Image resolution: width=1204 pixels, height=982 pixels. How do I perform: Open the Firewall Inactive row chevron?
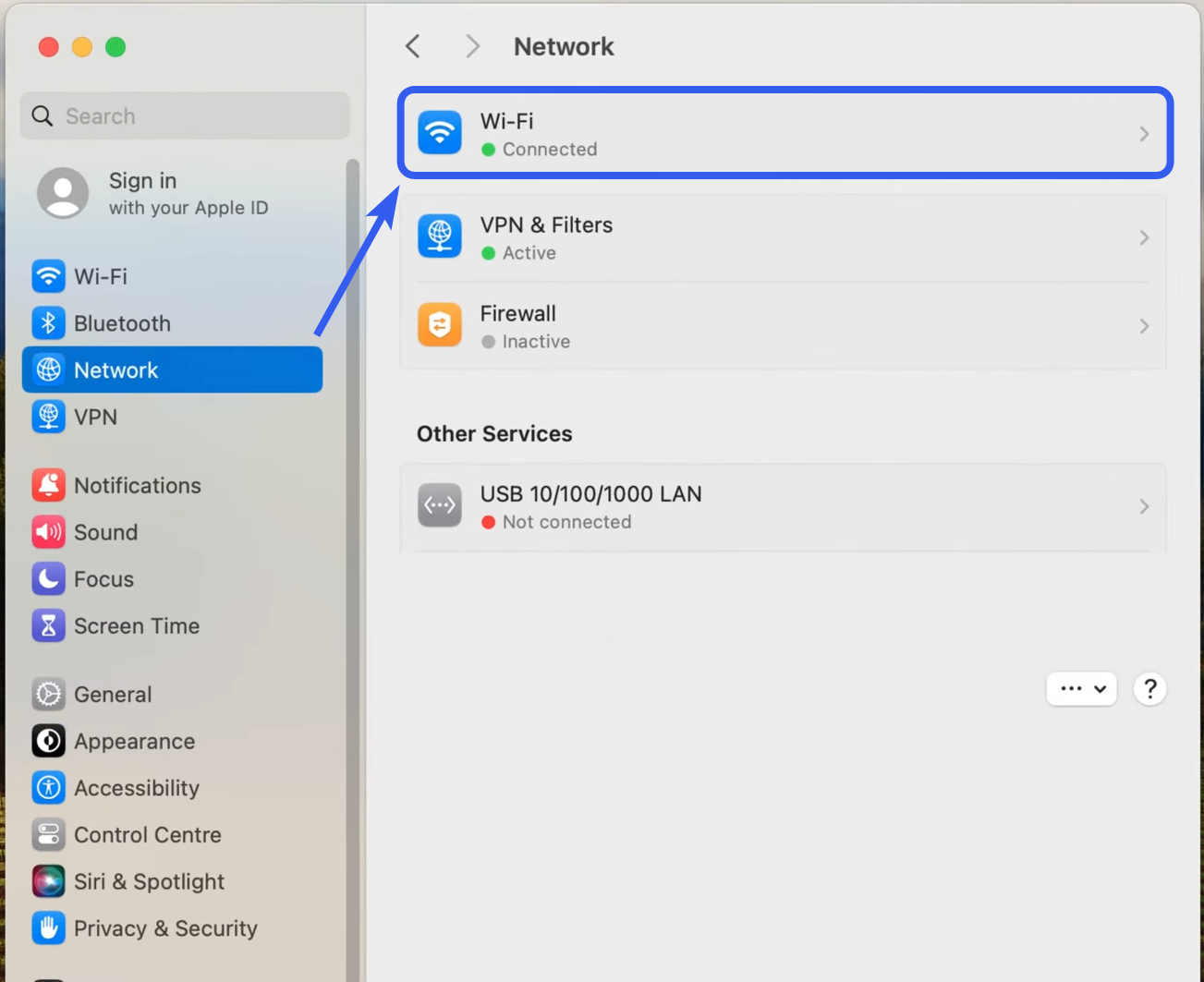click(x=1144, y=326)
